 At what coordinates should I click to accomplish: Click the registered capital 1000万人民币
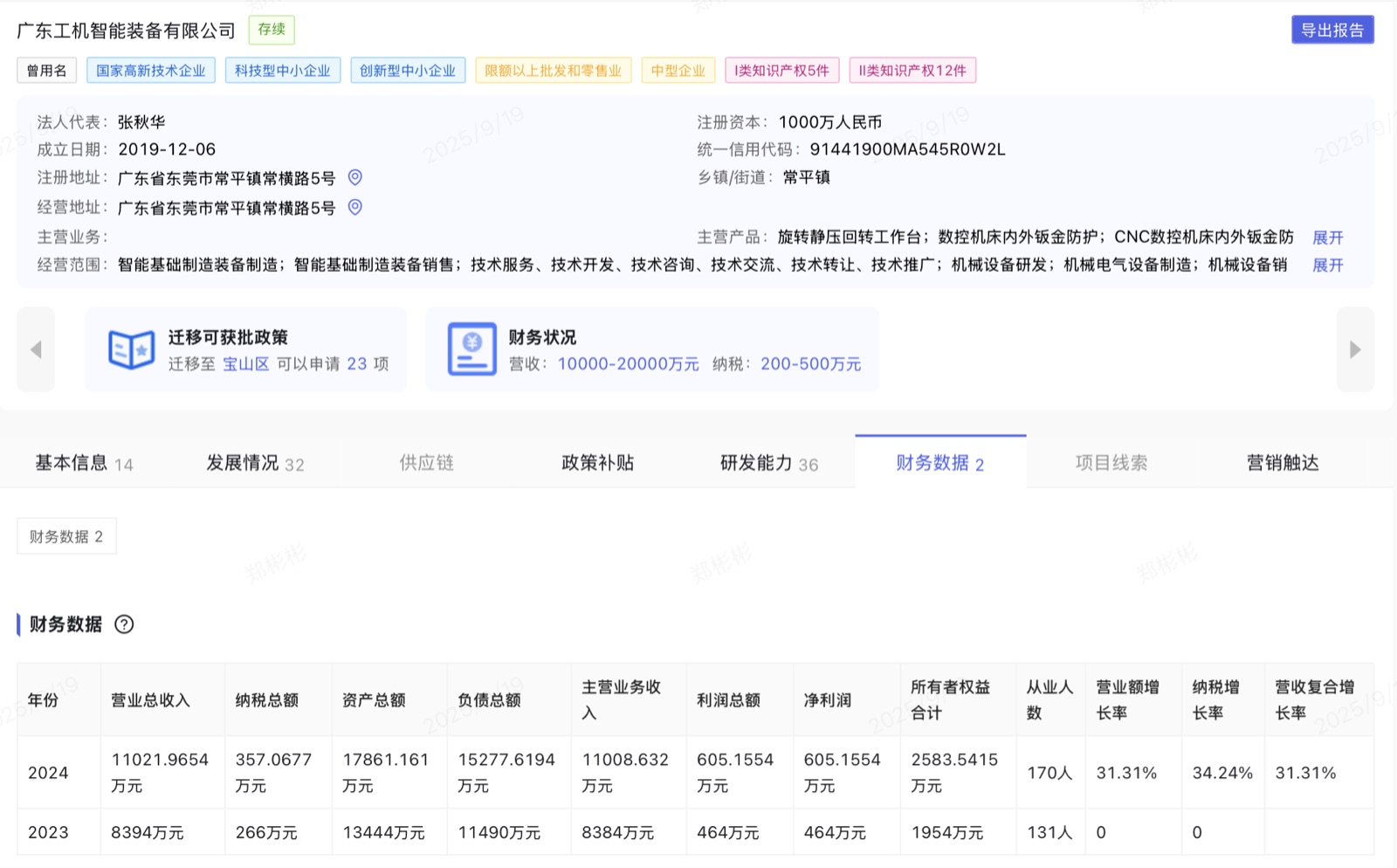tap(830, 122)
